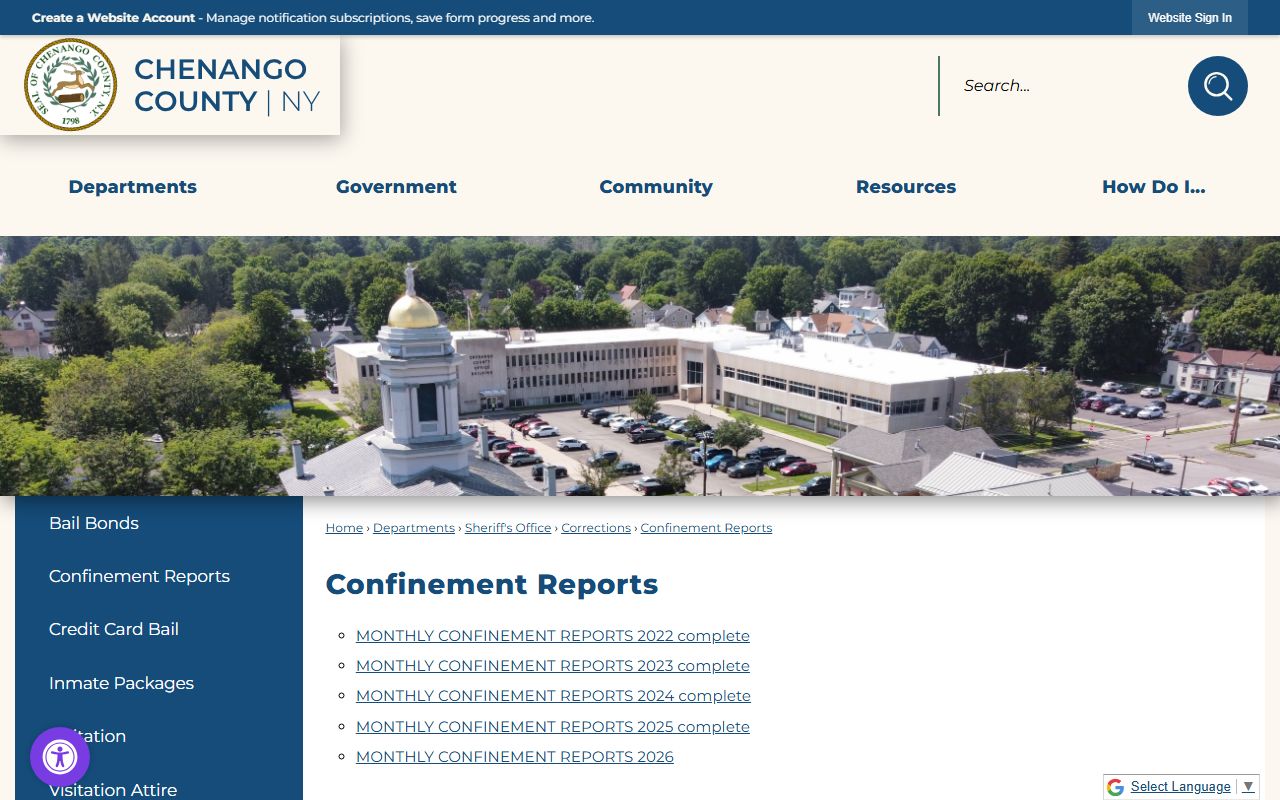Go to Home breadcrumb
The width and height of the screenshot is (1280, 800).
point(344,528)
